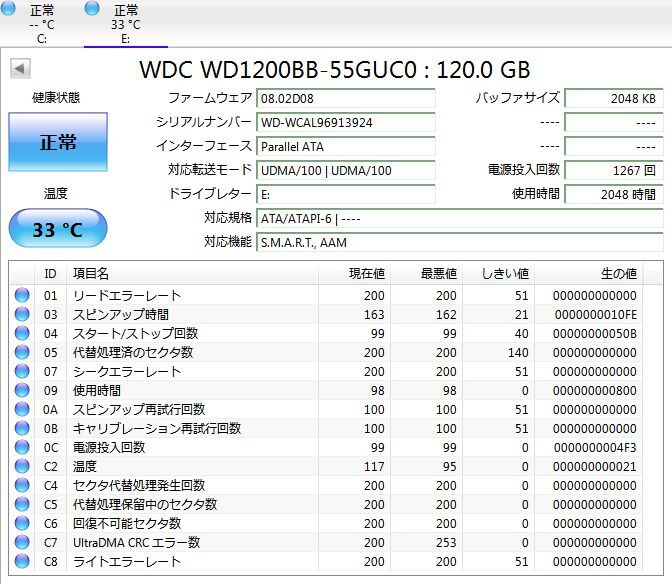Select the C: drive status tab

42,24
